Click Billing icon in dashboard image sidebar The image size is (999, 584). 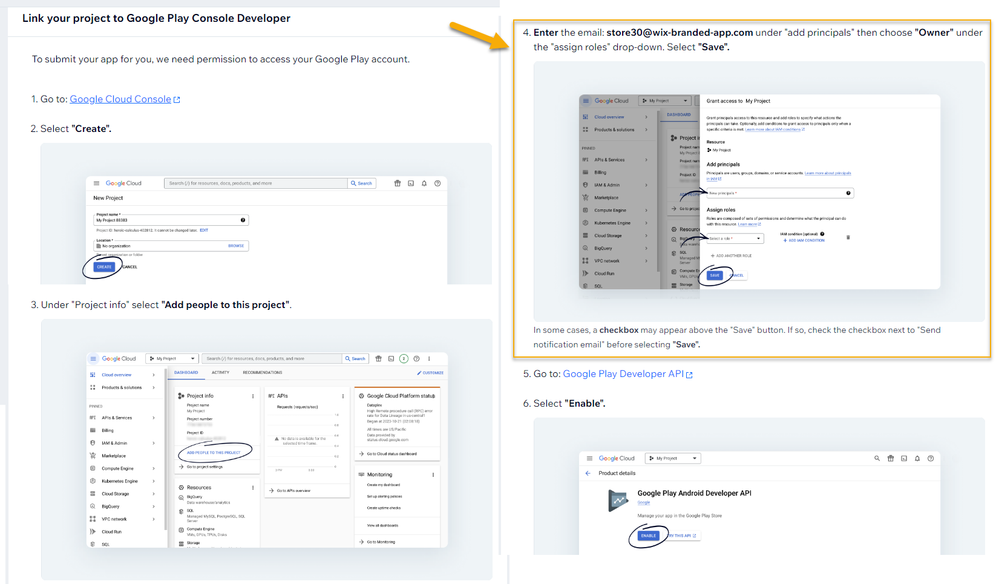tap(93, 431)
